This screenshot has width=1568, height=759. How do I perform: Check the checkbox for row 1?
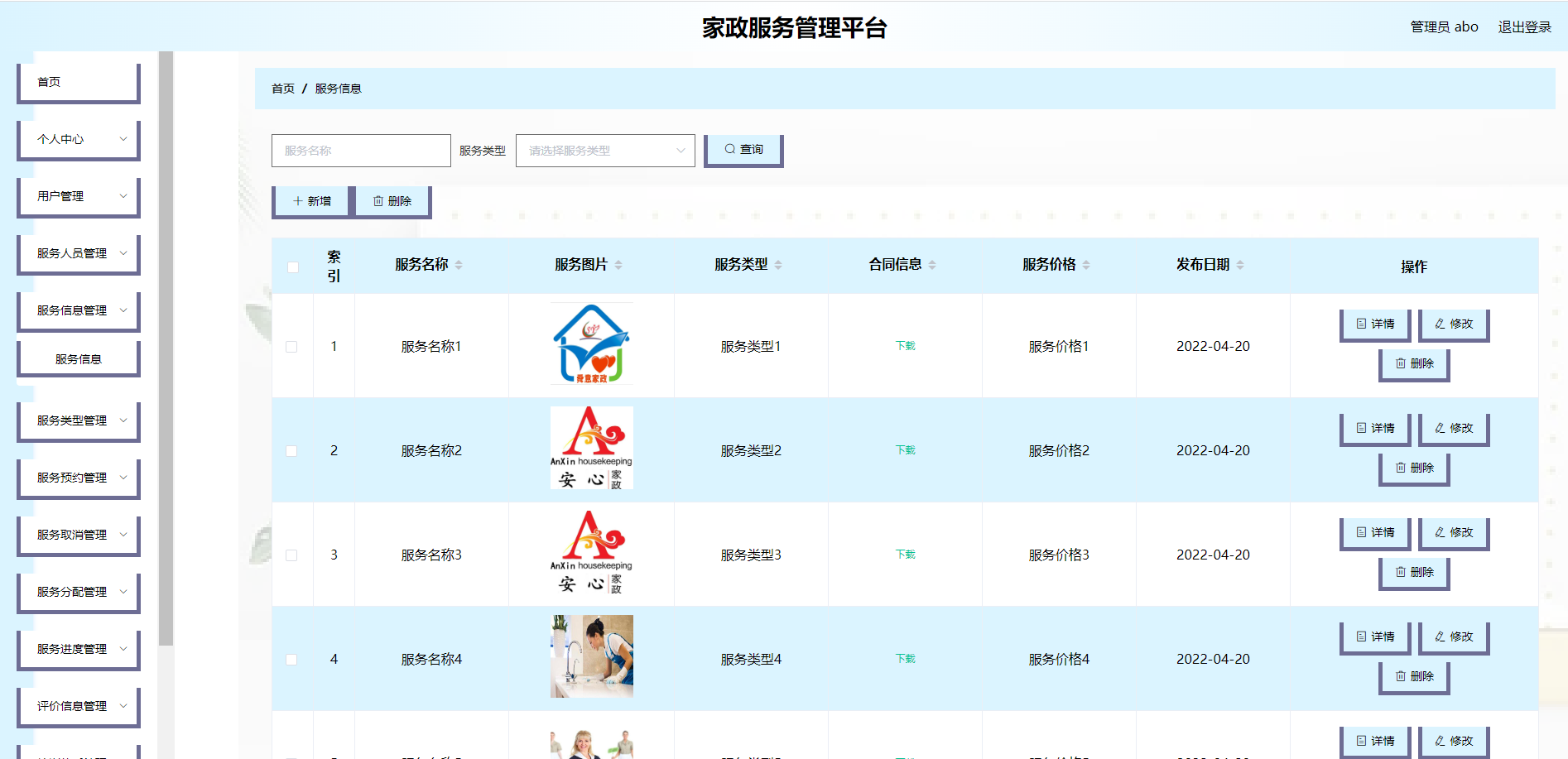(x=291, y=347)
